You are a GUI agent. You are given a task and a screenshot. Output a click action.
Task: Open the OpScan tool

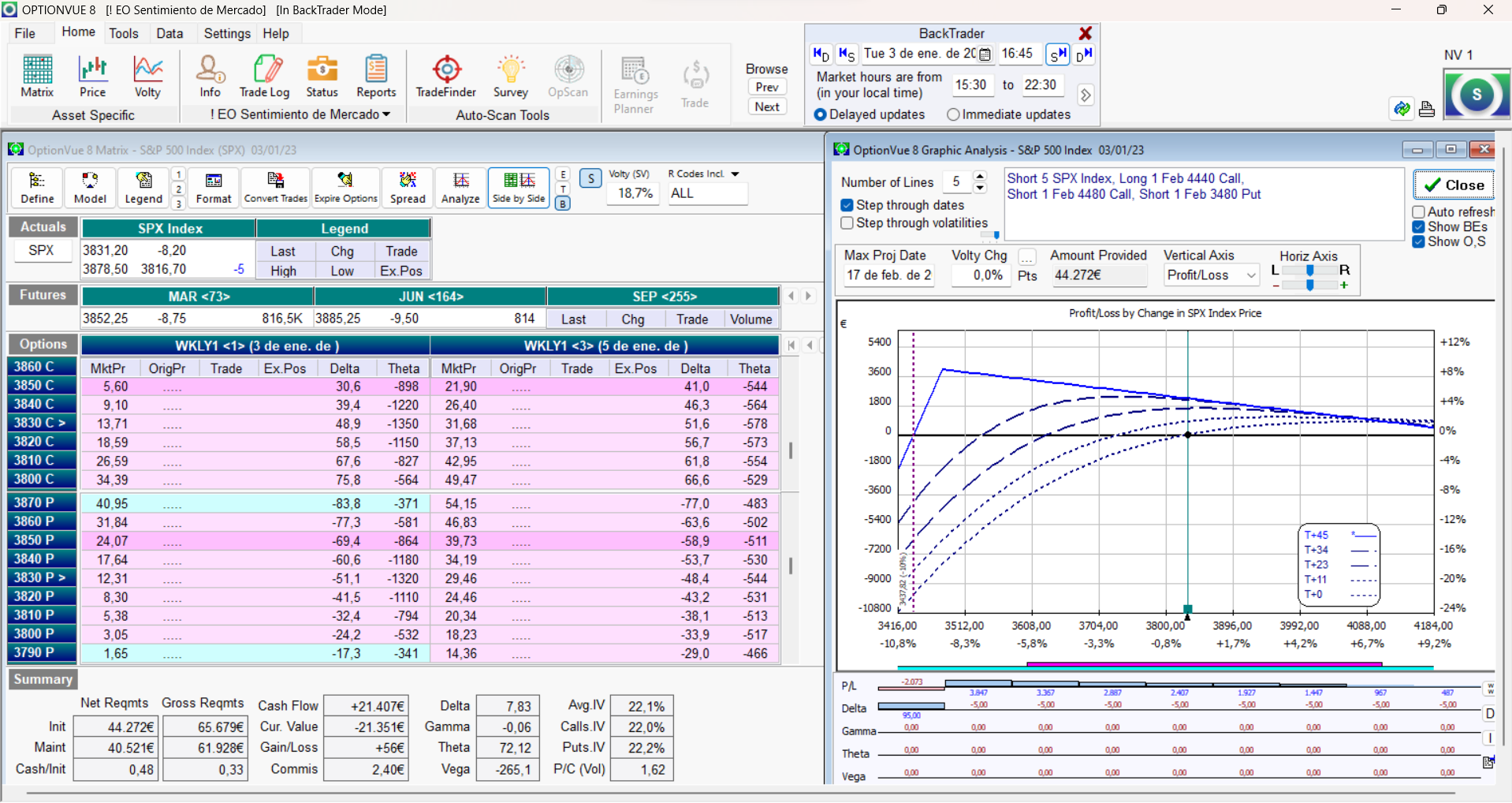tap(568, 77)
